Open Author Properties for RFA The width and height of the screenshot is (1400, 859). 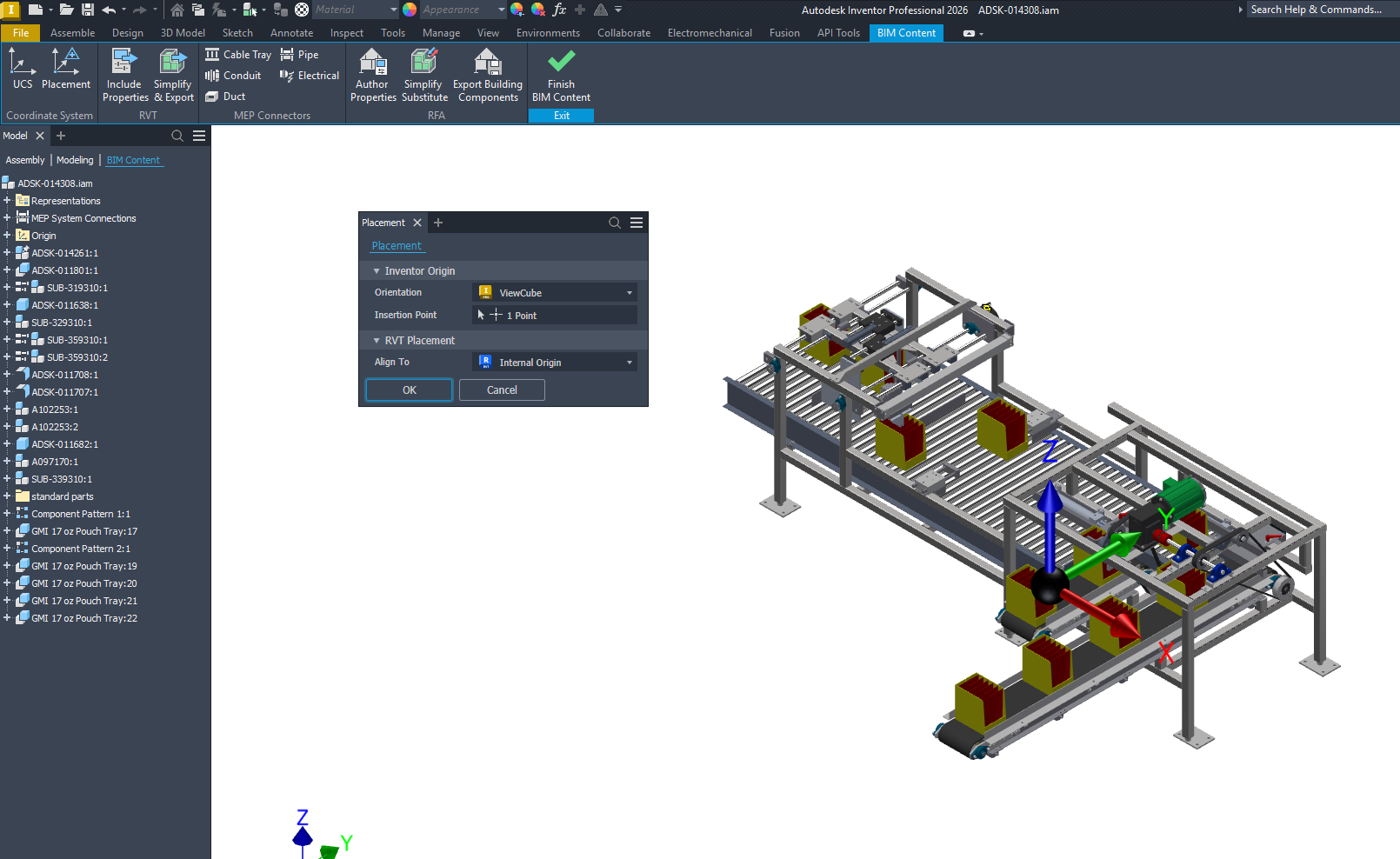click(x=373, y=75)
